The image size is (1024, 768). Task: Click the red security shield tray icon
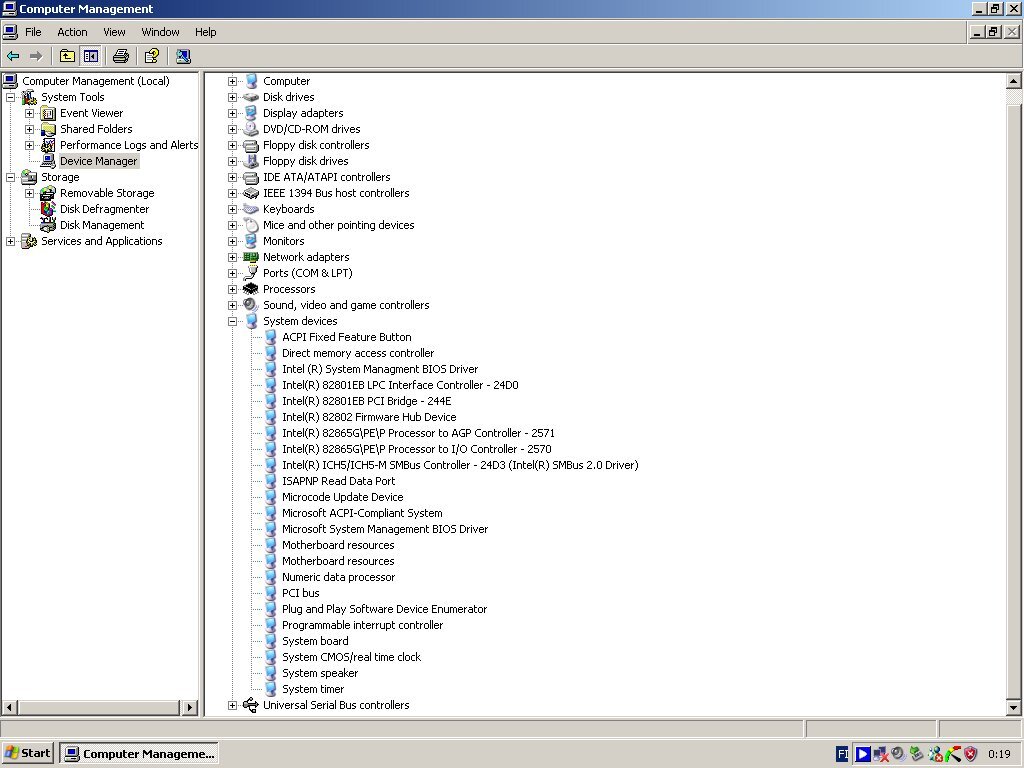971,754
